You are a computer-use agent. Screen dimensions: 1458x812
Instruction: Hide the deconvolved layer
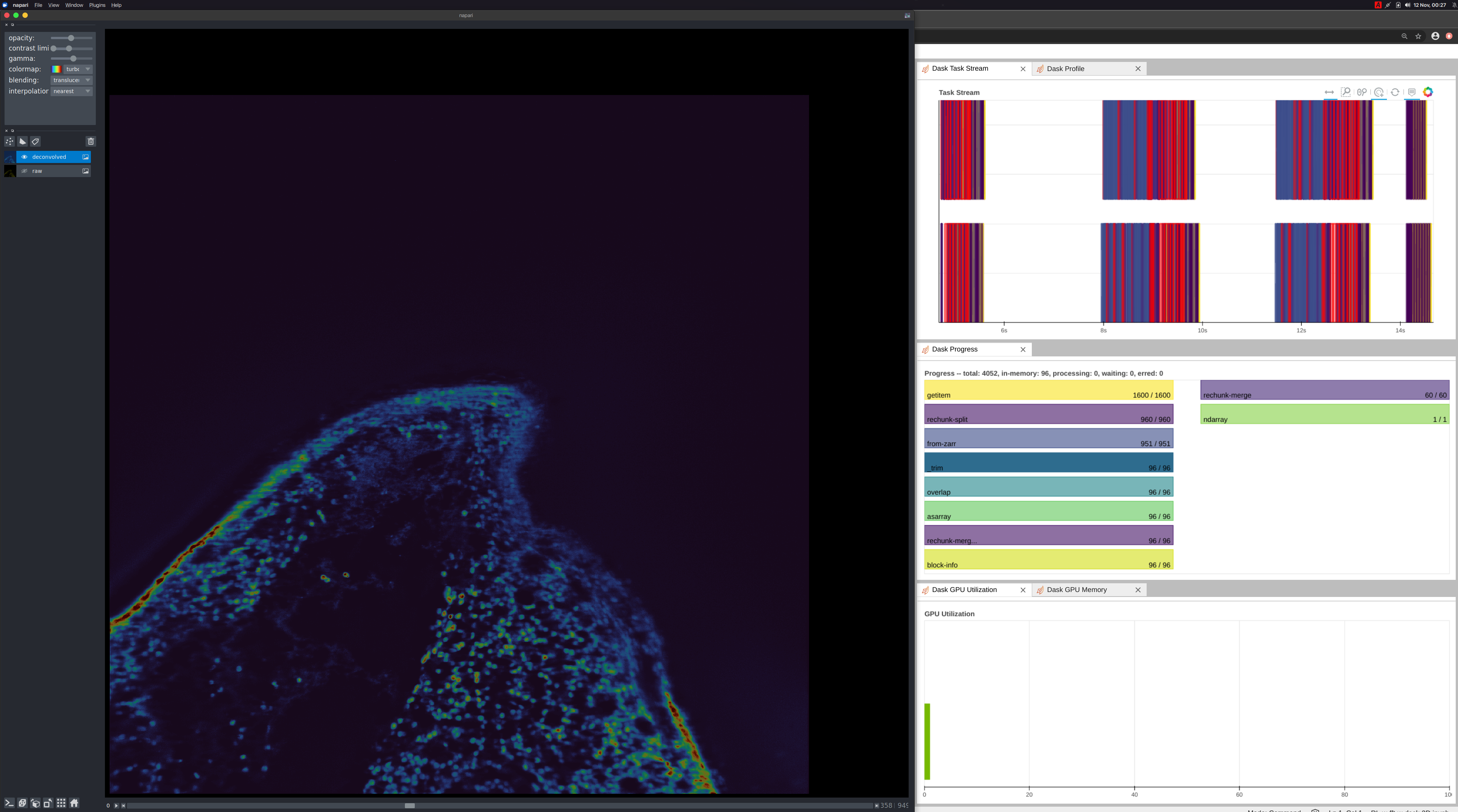click(x=24, y=157)
